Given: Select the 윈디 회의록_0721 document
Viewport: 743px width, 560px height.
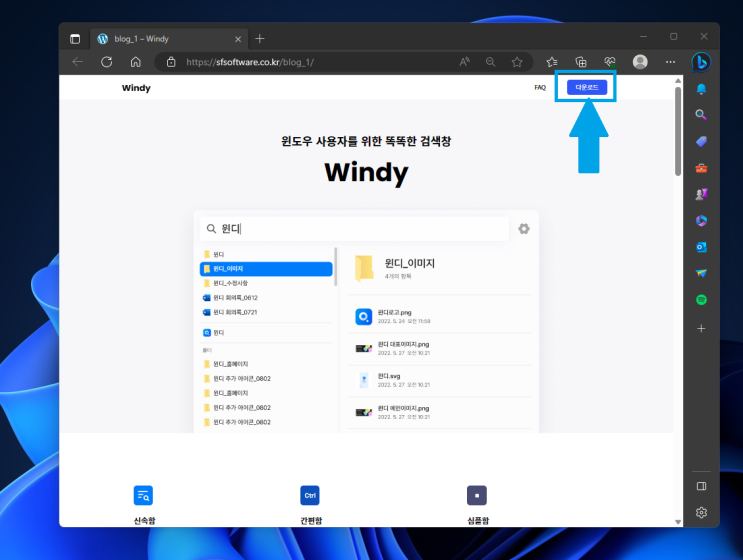Looking at the screenshot, I should [266, 312].
